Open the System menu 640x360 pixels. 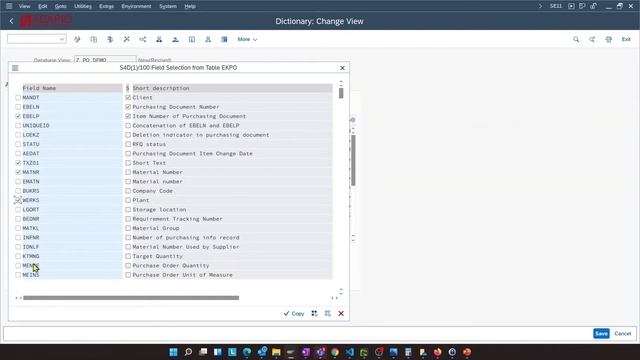(x=168, y=6)
